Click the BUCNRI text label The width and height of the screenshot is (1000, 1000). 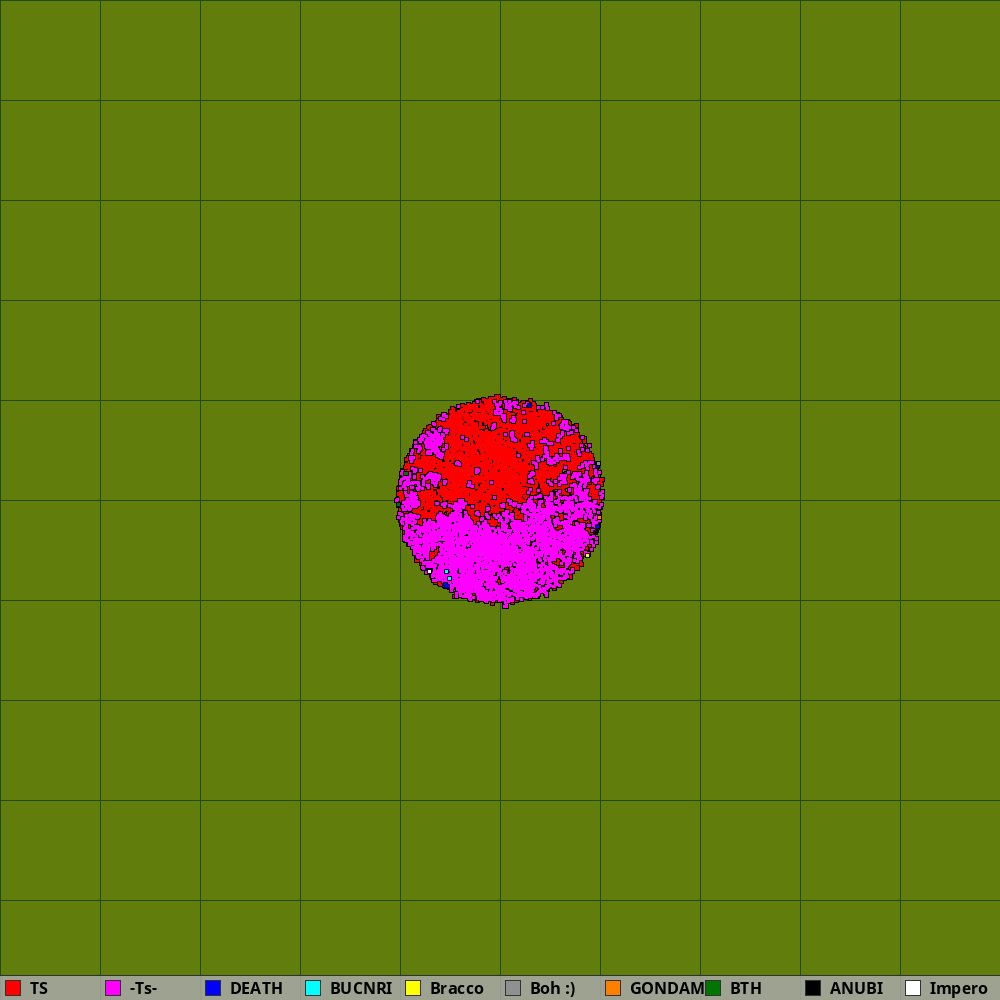361,988
